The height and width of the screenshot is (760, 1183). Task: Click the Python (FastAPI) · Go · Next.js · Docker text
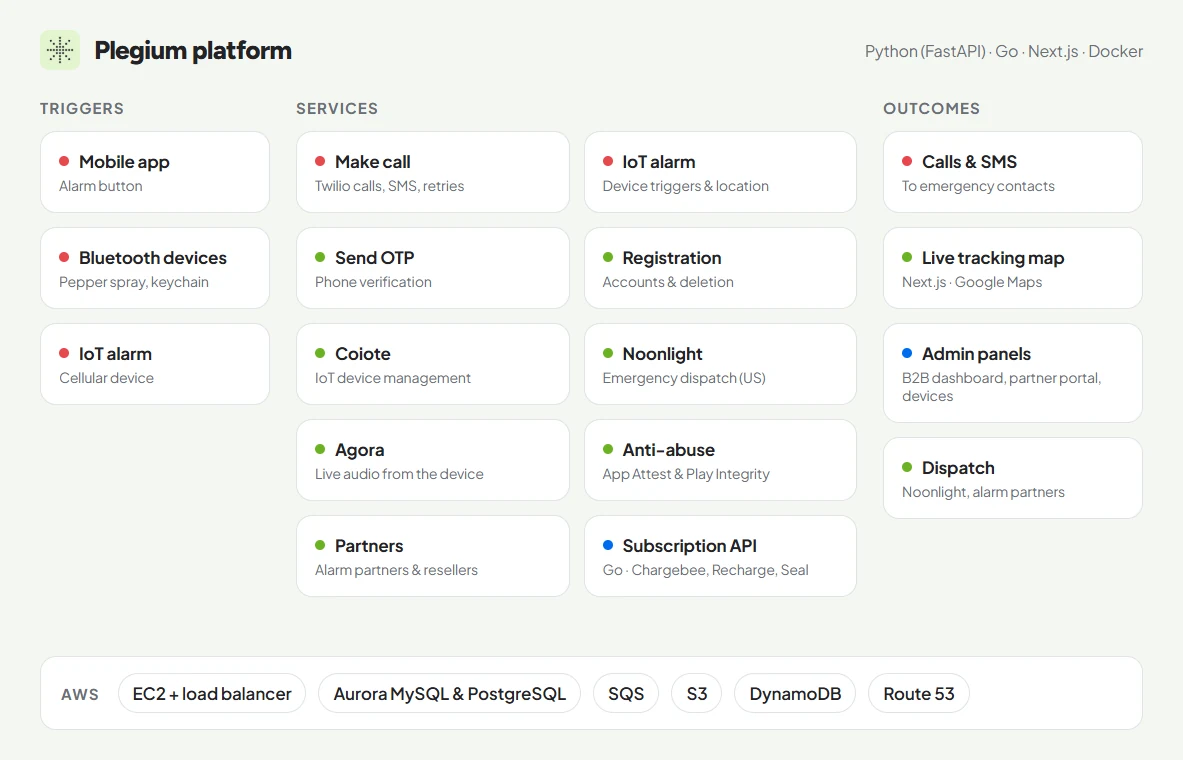1003,51
